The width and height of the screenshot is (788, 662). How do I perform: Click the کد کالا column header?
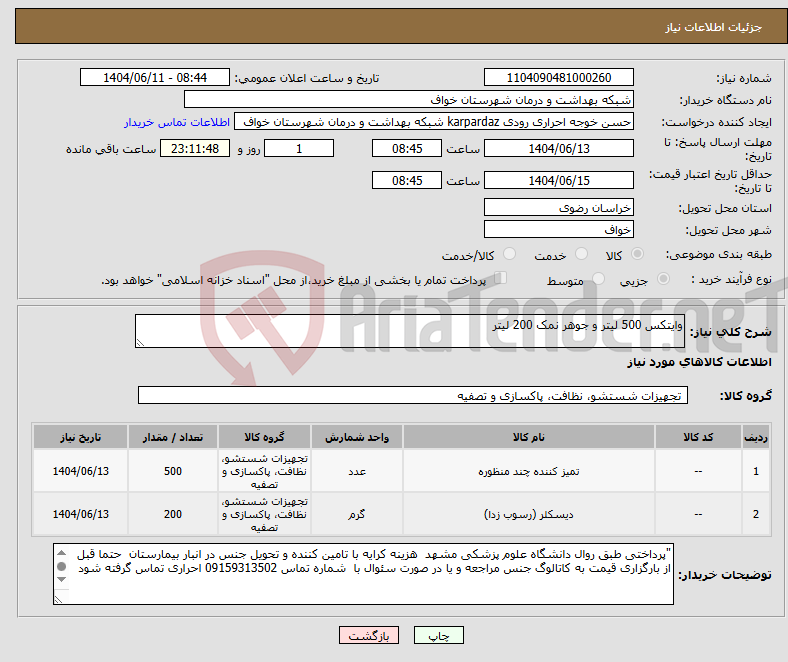click(698, 437)
